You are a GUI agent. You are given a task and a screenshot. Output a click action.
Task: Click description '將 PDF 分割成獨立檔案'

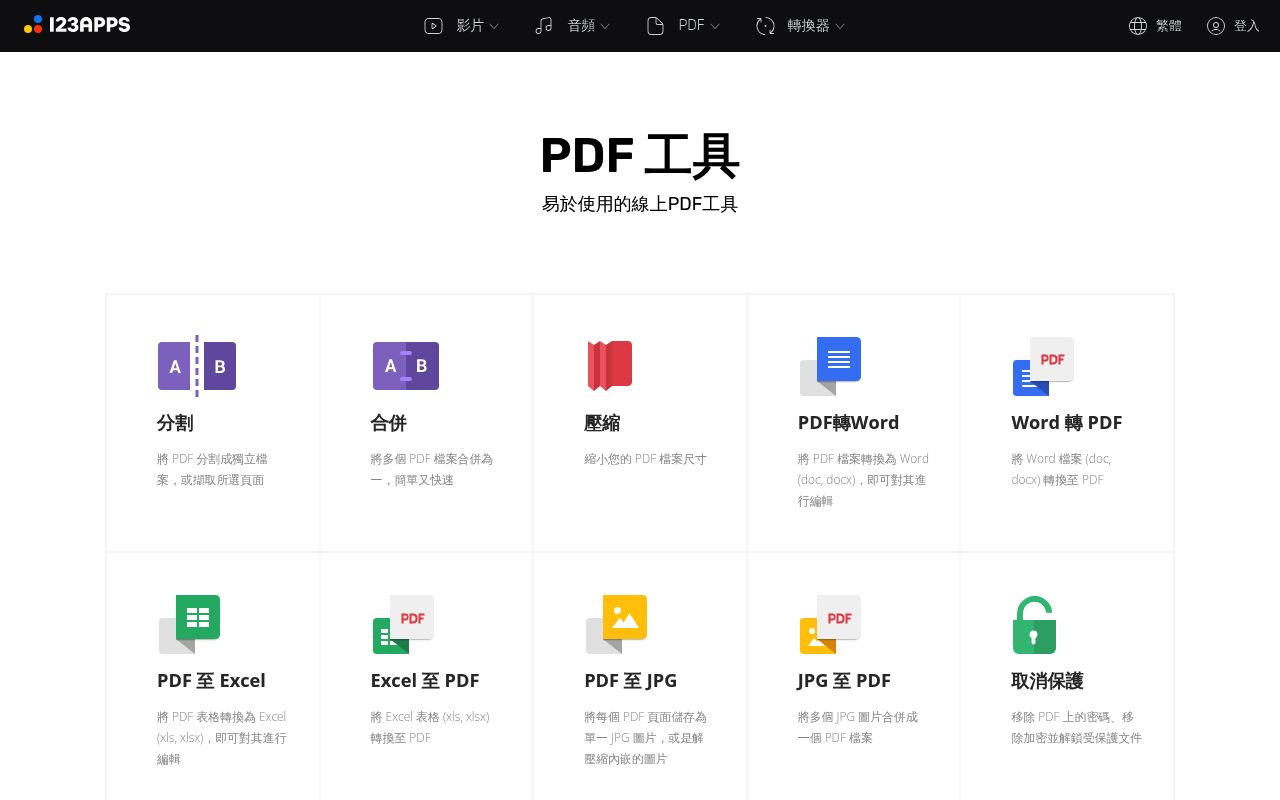click(x=212, y=469)
